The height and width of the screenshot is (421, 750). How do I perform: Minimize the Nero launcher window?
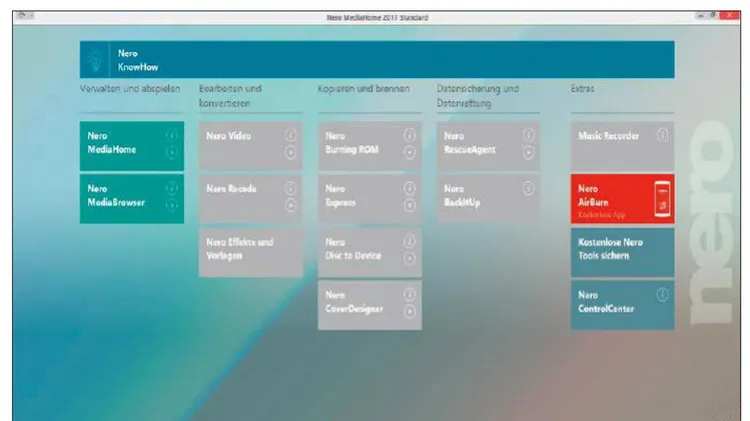click(701, 16)
